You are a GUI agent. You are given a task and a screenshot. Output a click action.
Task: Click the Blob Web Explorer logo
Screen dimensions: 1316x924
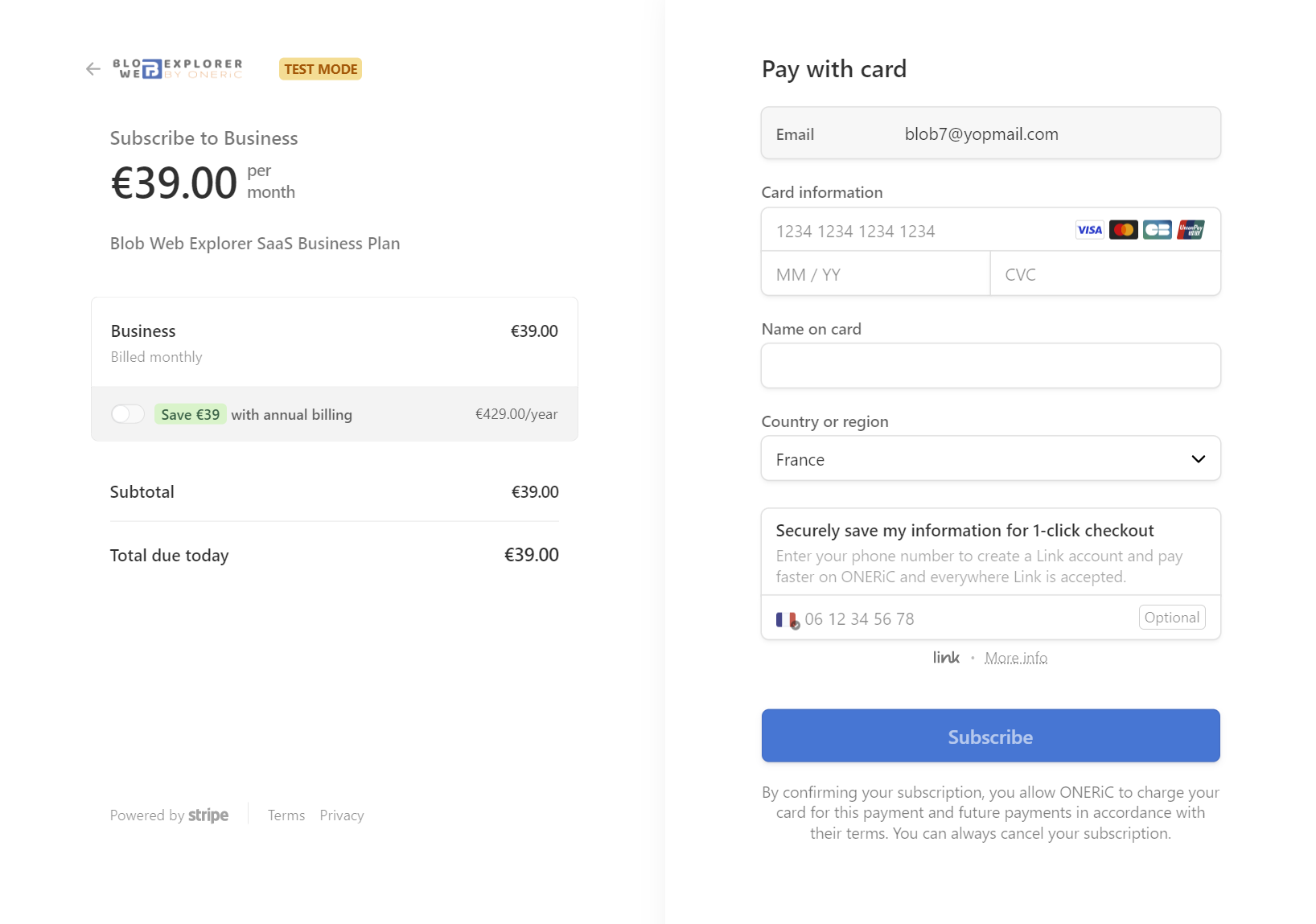click(x=178, y=69)
